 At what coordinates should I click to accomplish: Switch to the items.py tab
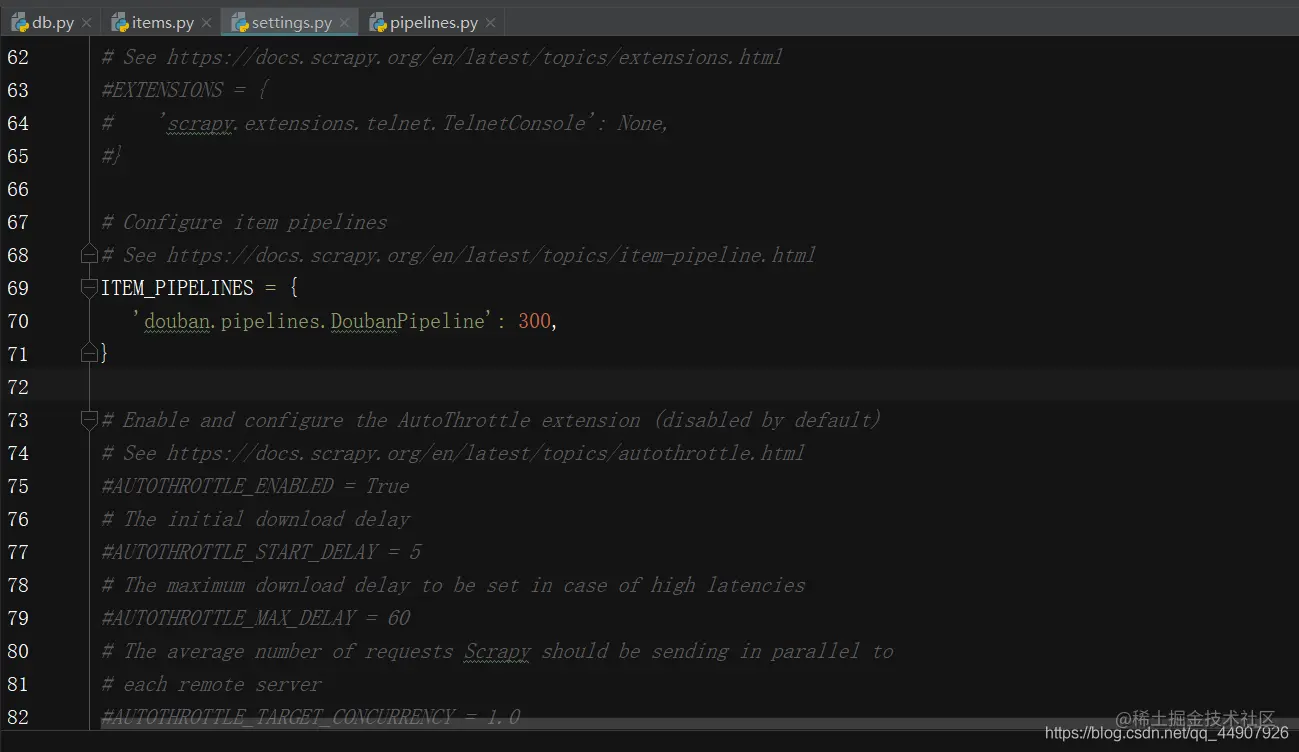(x=162, y=22)
